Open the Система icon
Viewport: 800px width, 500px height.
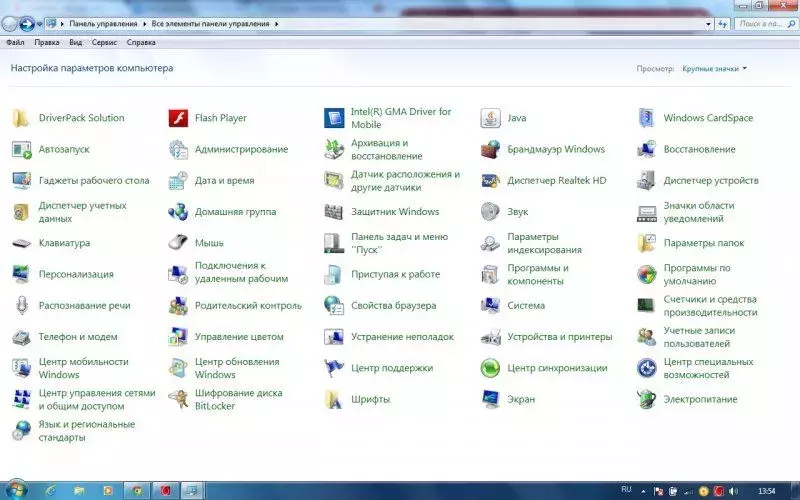pos(490,306)
